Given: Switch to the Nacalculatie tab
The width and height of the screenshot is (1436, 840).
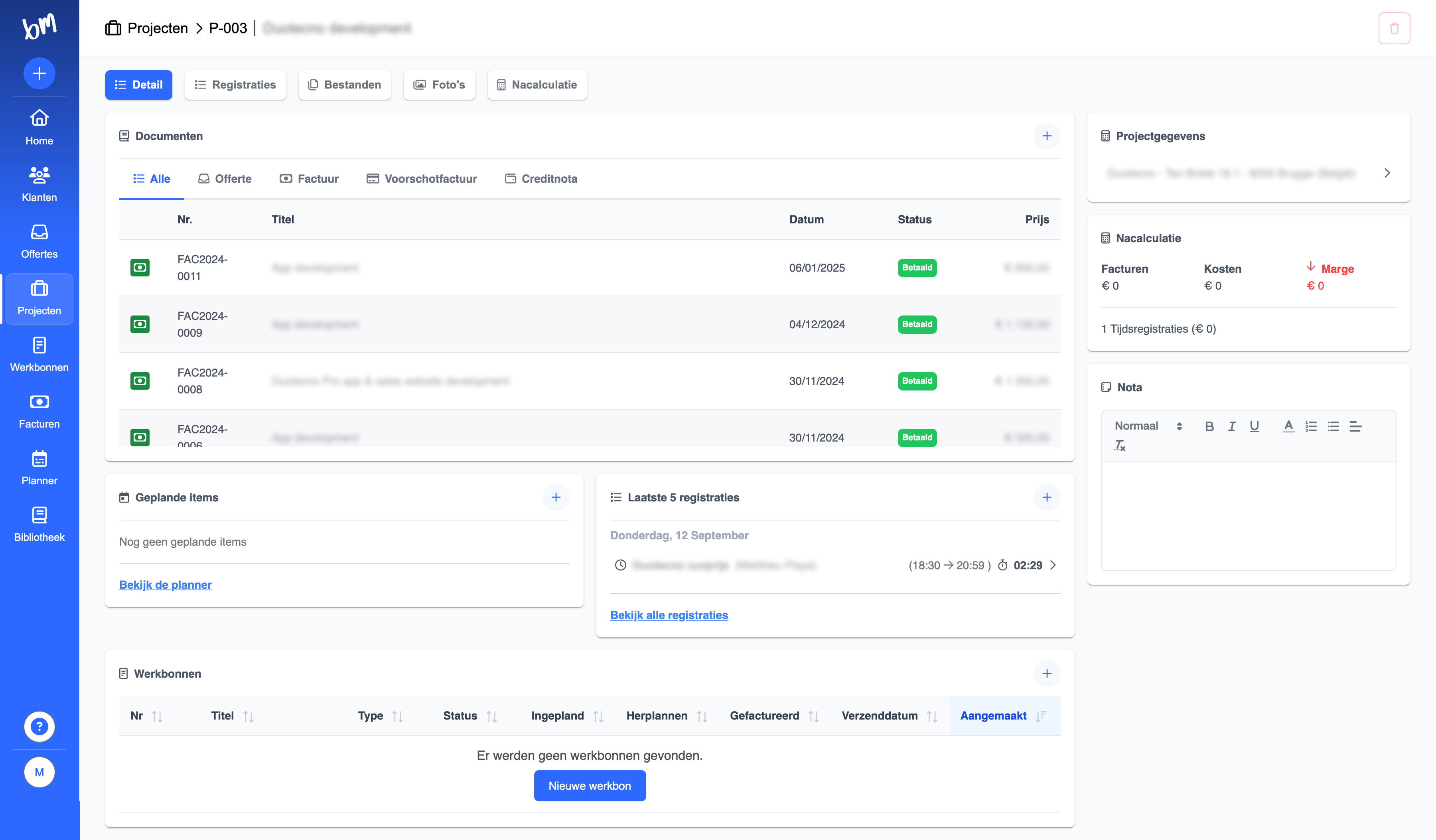Looking at the screenshot, I should pos(537,85).
